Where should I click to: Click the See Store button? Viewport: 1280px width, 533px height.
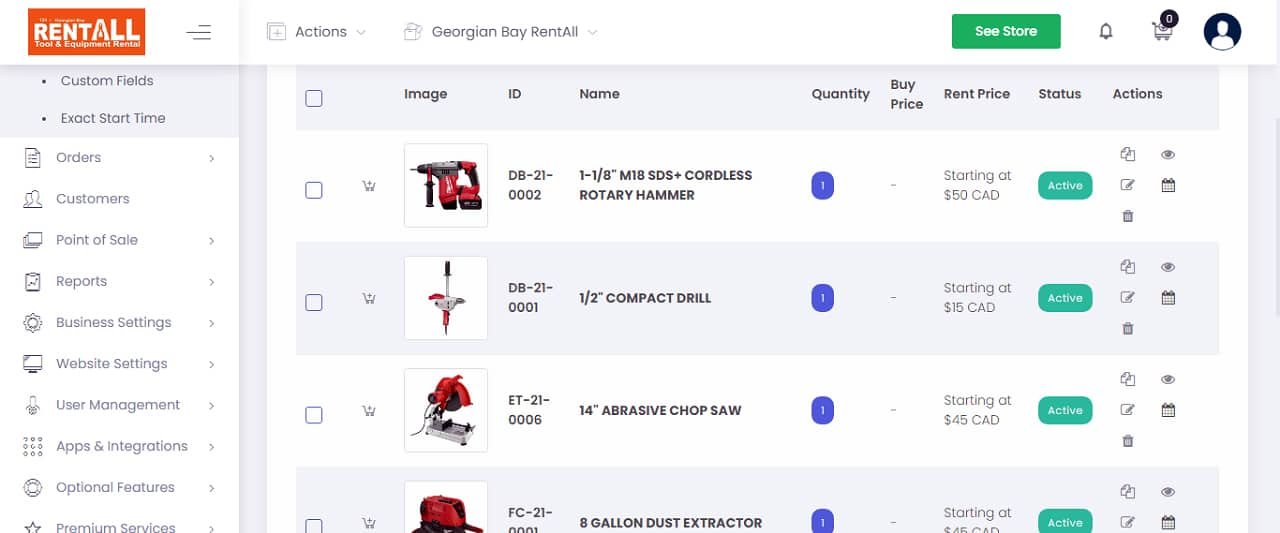pos(1006,31)
